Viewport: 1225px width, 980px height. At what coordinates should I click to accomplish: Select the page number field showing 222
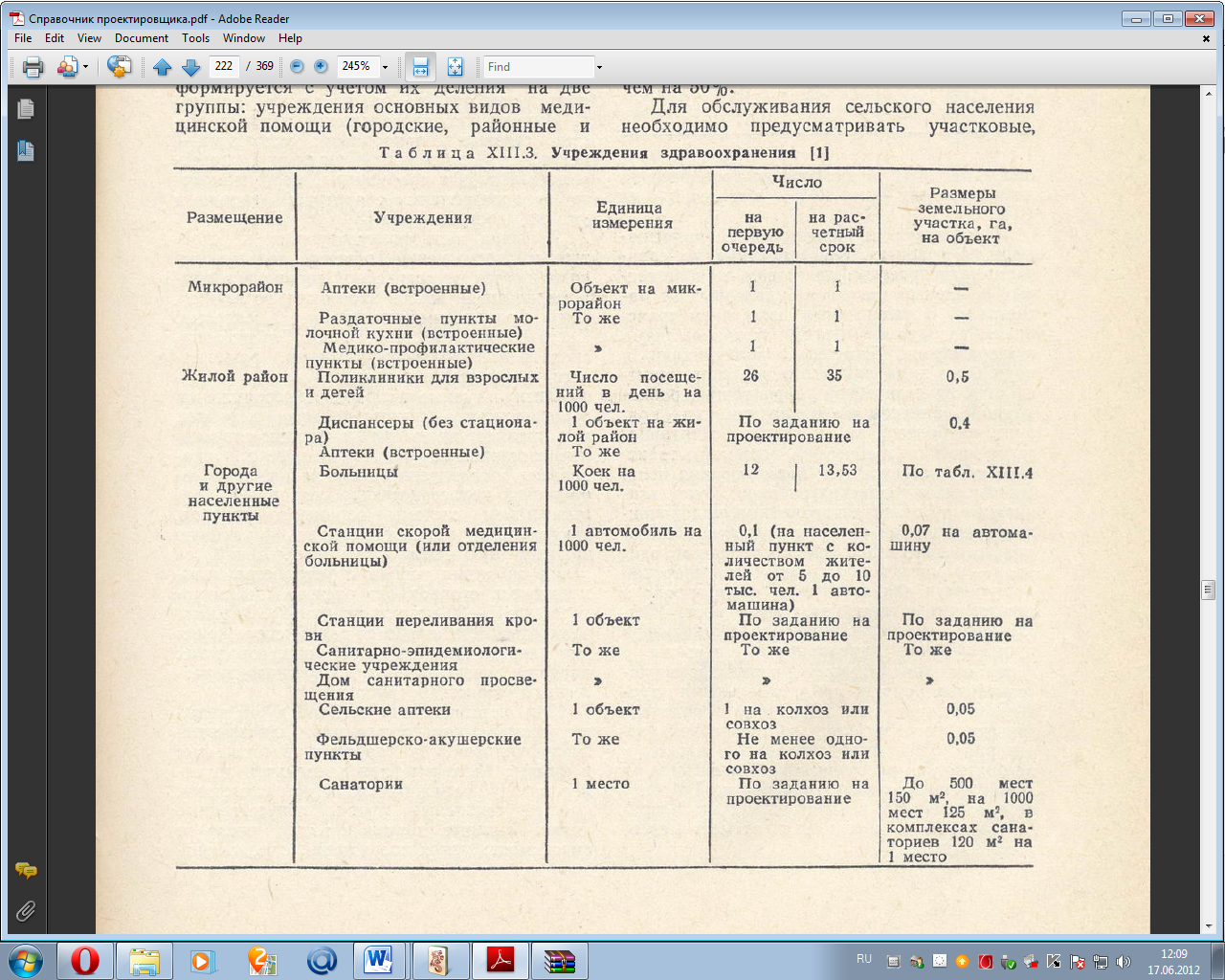223,66
